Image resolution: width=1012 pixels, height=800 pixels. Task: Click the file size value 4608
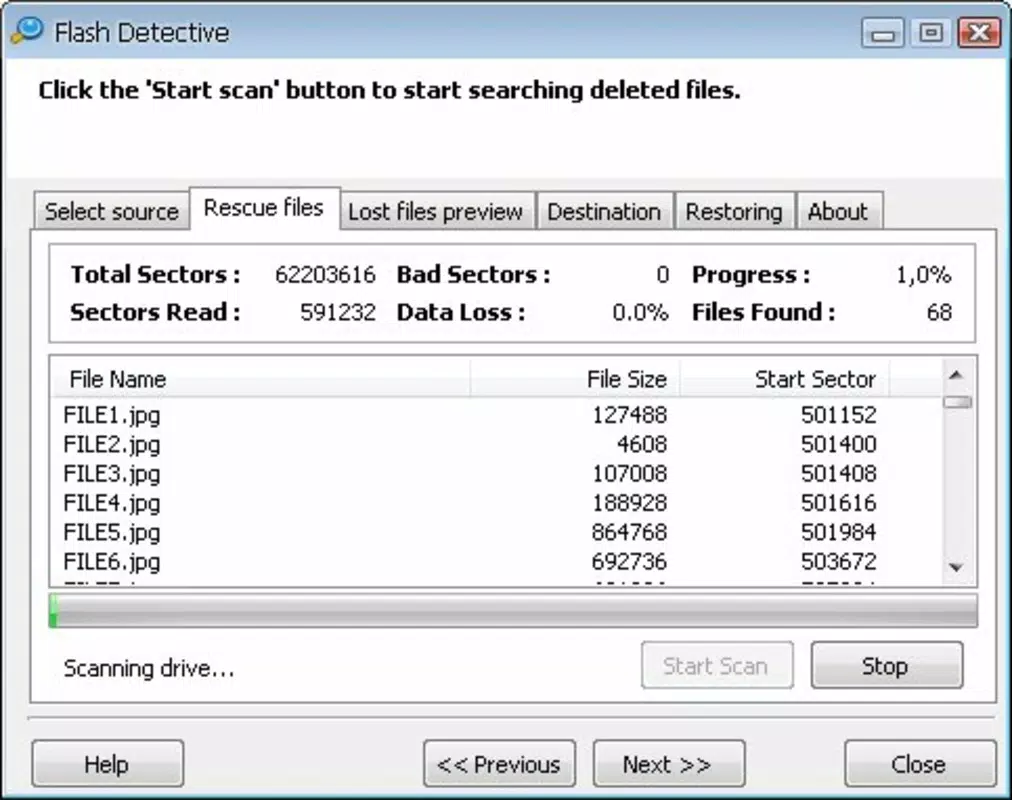642,445
